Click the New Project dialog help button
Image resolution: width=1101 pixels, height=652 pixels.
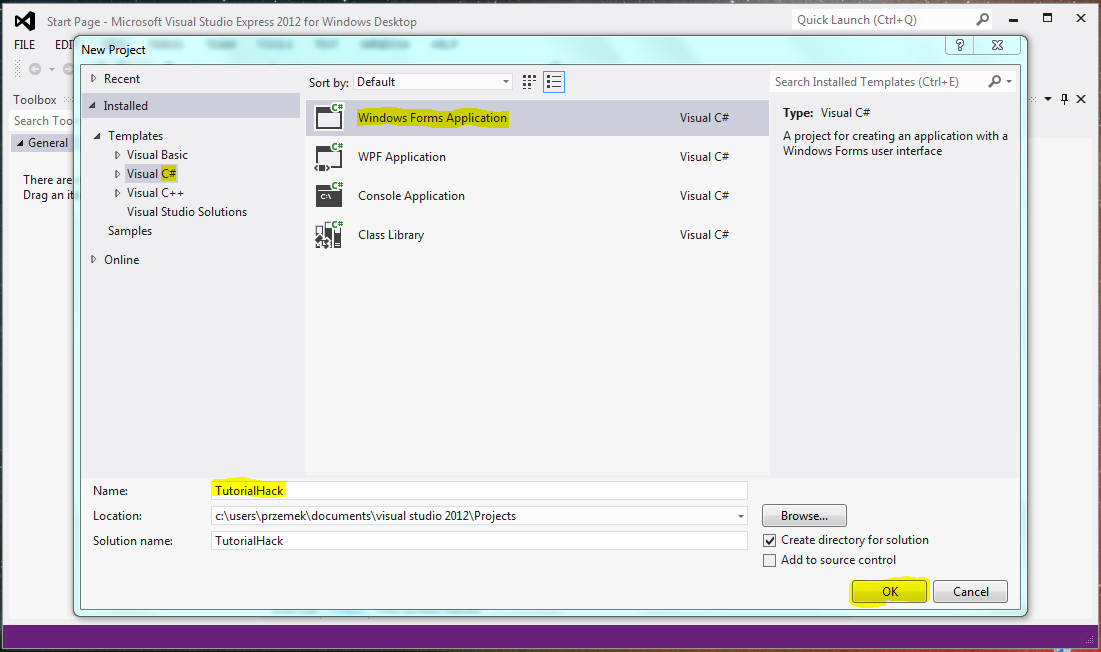pyautogui.click(x=960, y=45)
